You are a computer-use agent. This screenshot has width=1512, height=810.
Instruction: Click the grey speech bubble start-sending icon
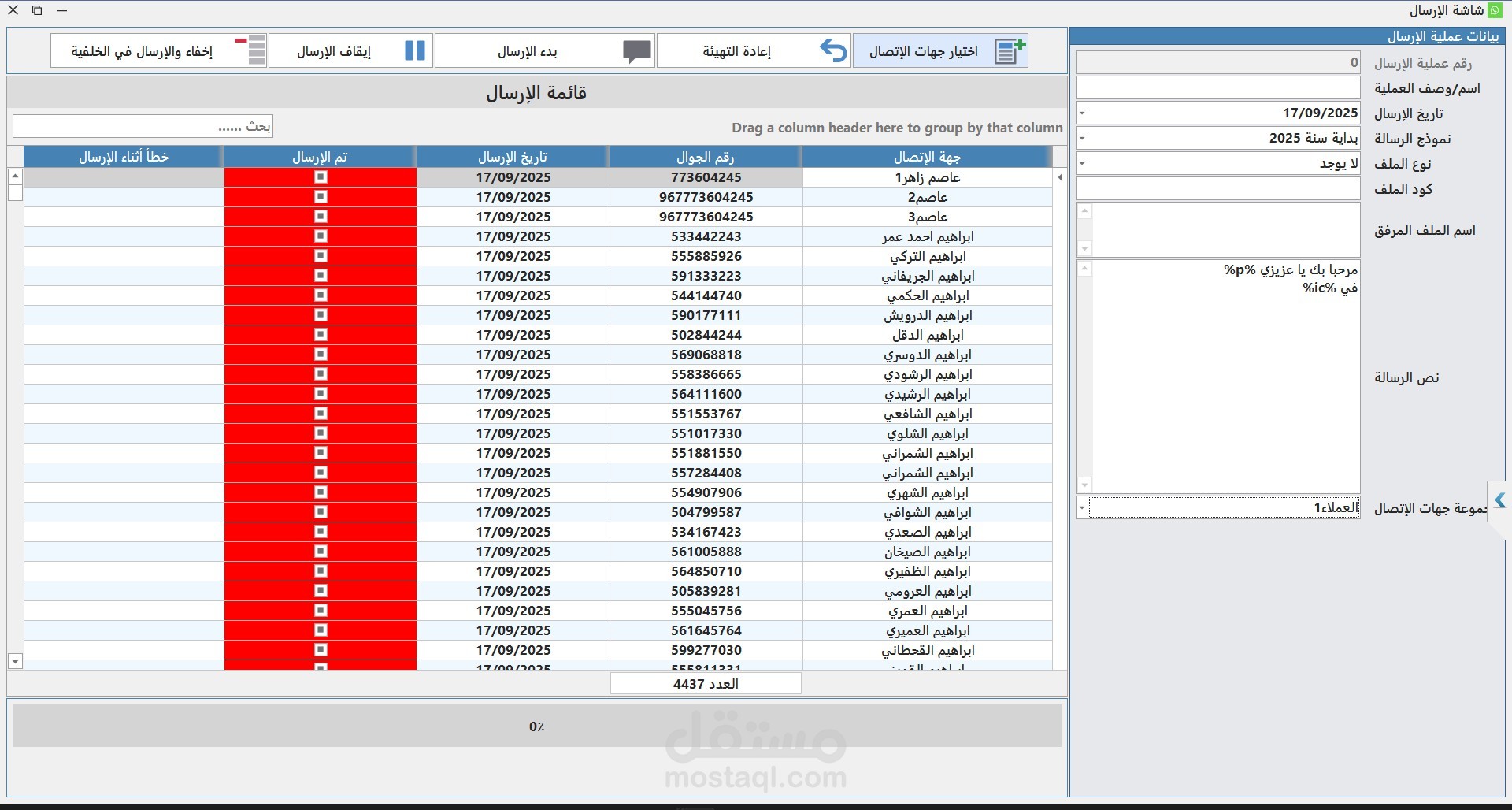pos(636,51)
